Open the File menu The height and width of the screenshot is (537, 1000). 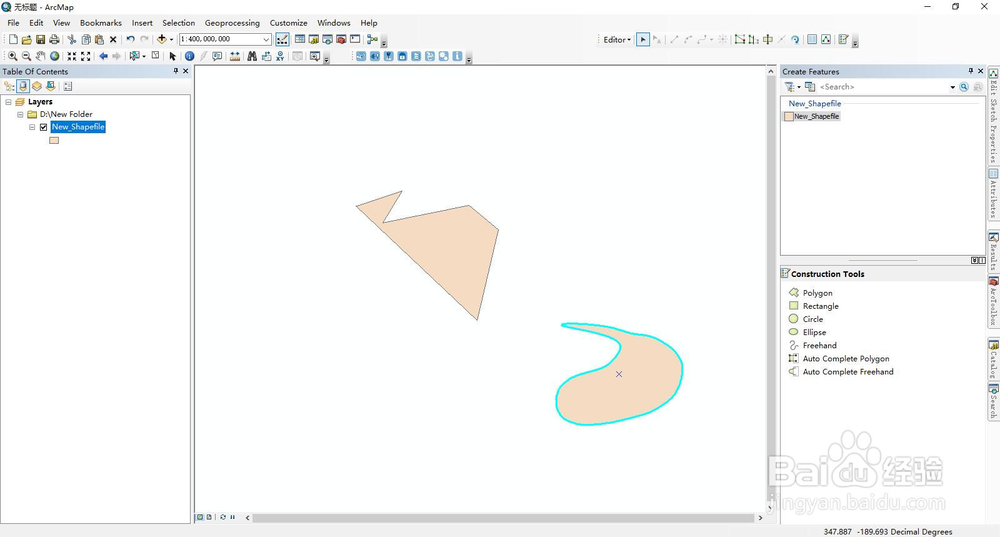click(13, 23)
